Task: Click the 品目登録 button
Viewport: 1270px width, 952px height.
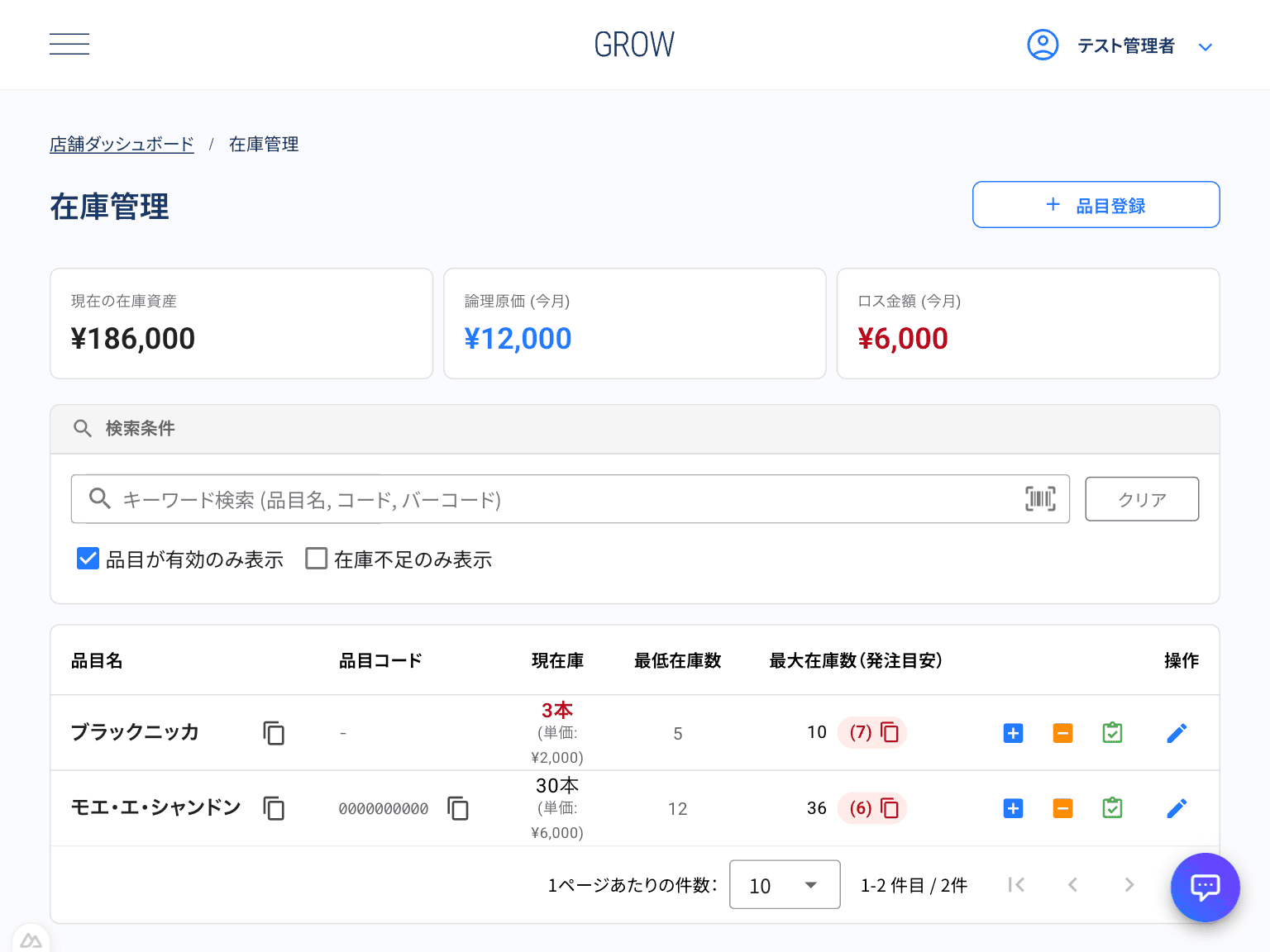Action: (x=1095, y=204)
